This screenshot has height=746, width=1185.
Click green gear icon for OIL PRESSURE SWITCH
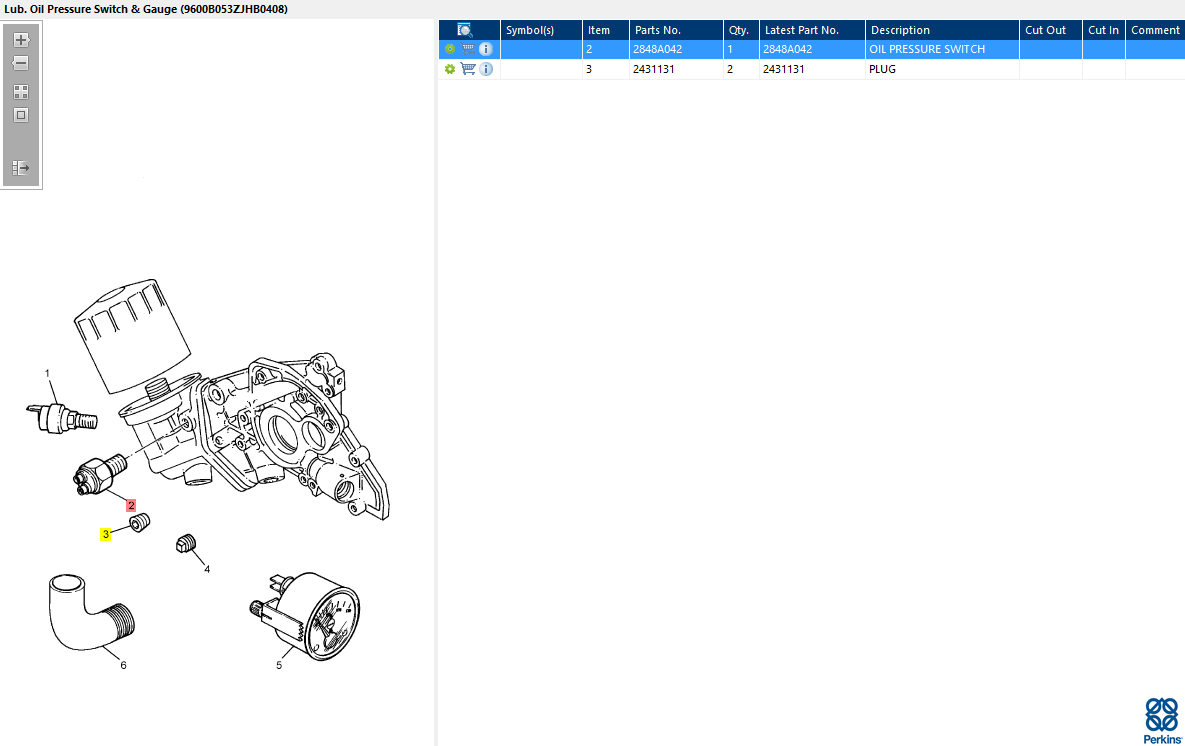[450, 49]
